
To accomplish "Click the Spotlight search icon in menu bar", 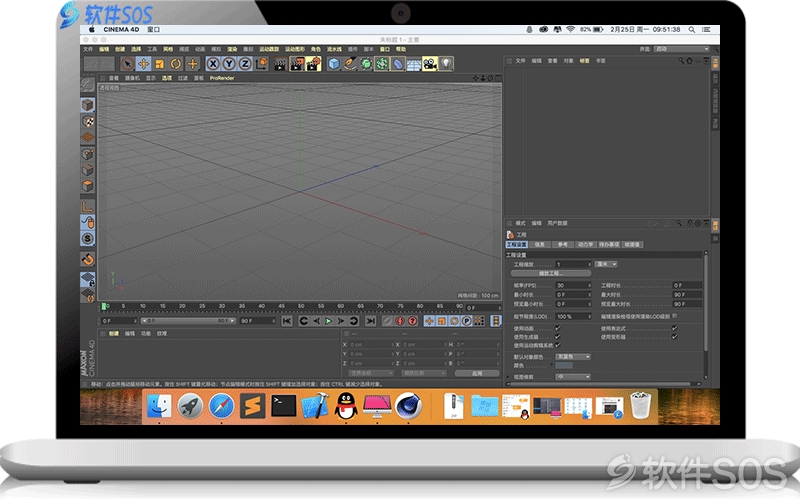I will click(x=691, y=30).
